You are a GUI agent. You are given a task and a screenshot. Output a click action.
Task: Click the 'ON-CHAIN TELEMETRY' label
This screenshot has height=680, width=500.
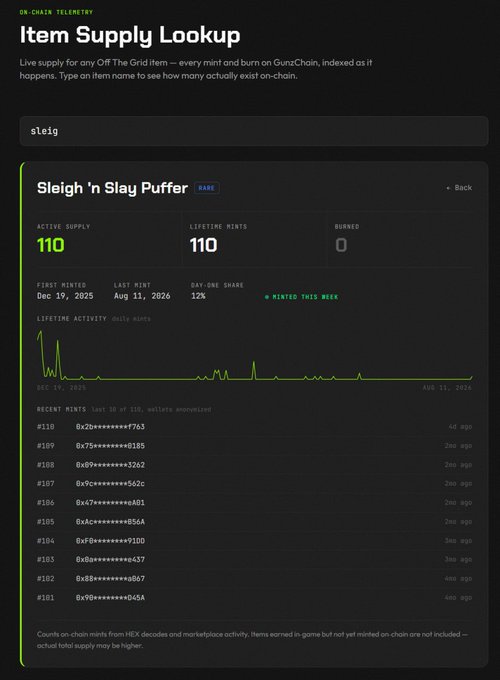click(56, 12)
